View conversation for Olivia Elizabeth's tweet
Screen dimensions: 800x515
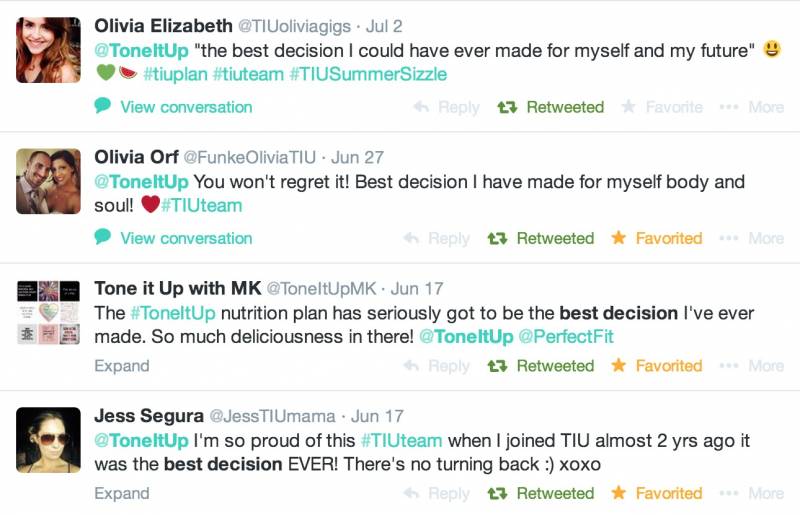pos(173,107)
